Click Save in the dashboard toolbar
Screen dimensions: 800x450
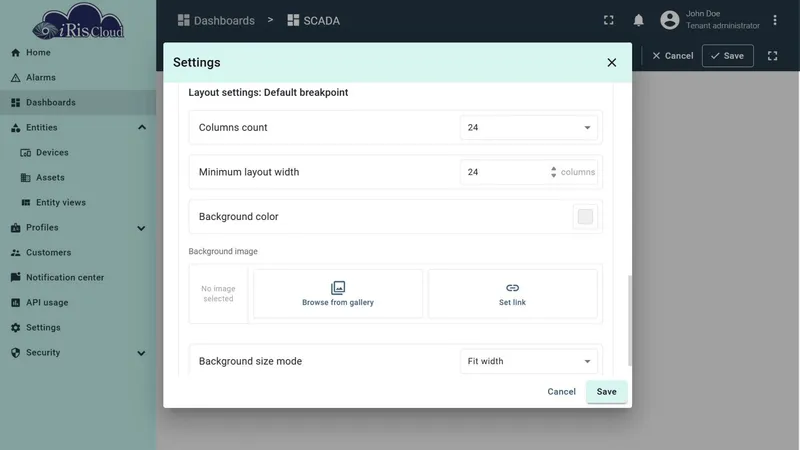(x=728, y=56)
